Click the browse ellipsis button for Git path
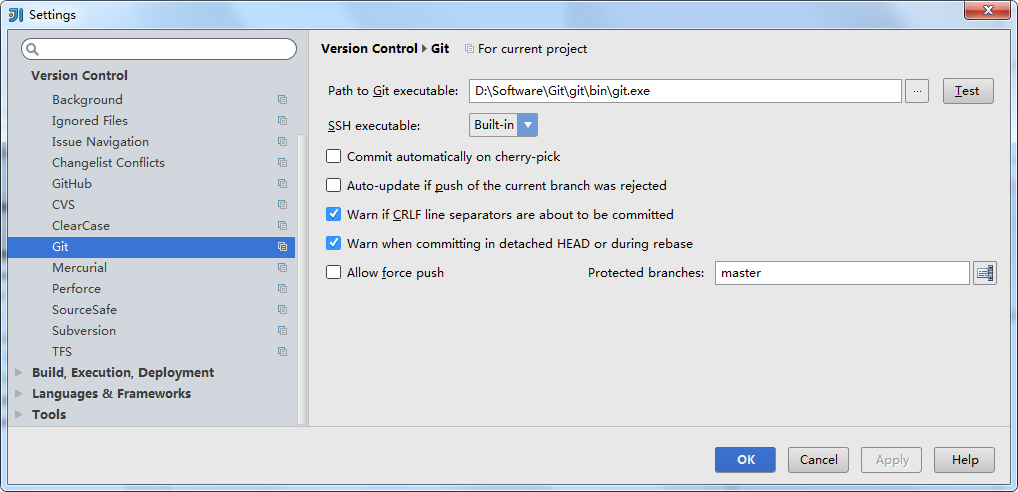Viewport: 1018px width, 492px height. pos(917,92)
